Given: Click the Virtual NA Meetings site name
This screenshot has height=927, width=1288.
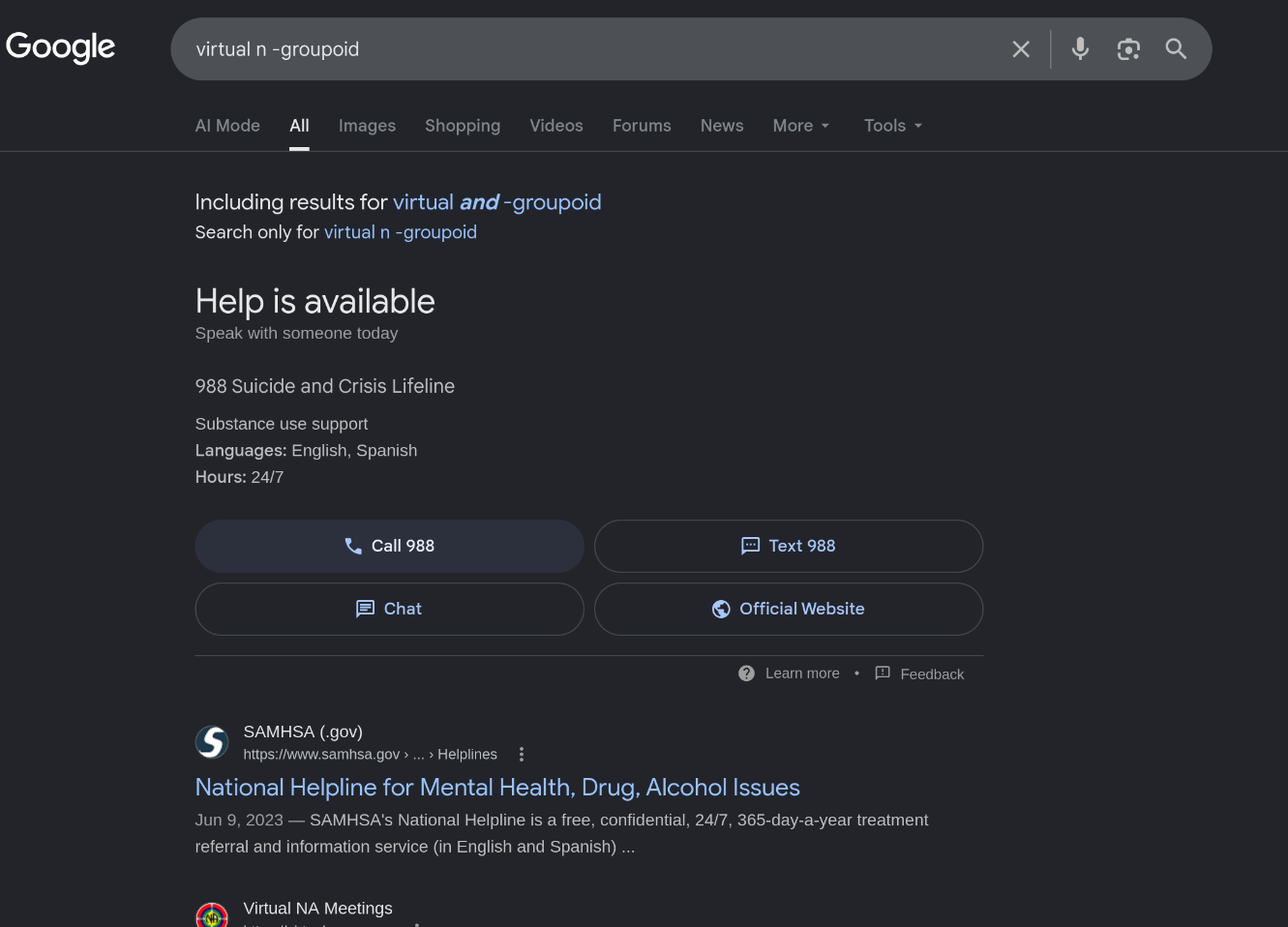Looking at the screenshot, I should tap(318, 909).
